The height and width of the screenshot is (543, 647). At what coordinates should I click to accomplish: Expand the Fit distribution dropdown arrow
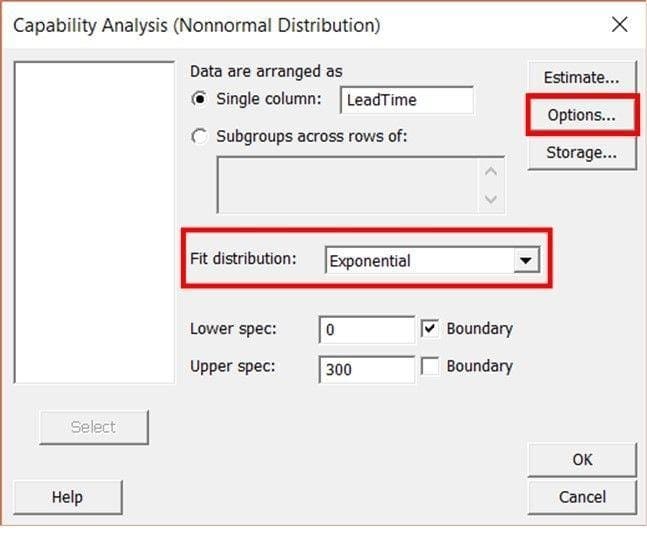(x=526, y=260)
